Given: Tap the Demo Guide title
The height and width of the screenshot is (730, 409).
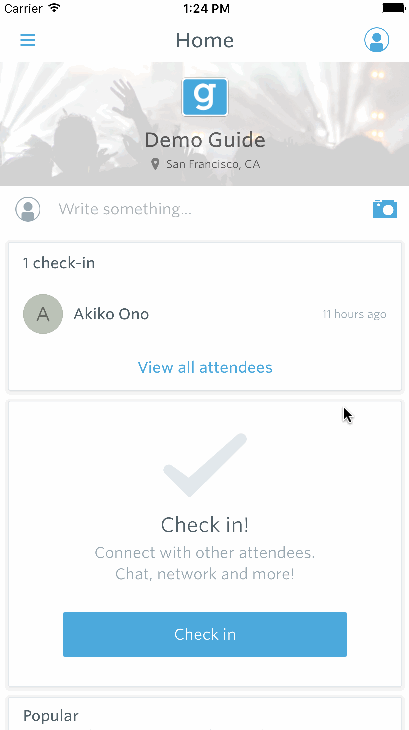Looking at the screenshot, I should tap(205, 140).
